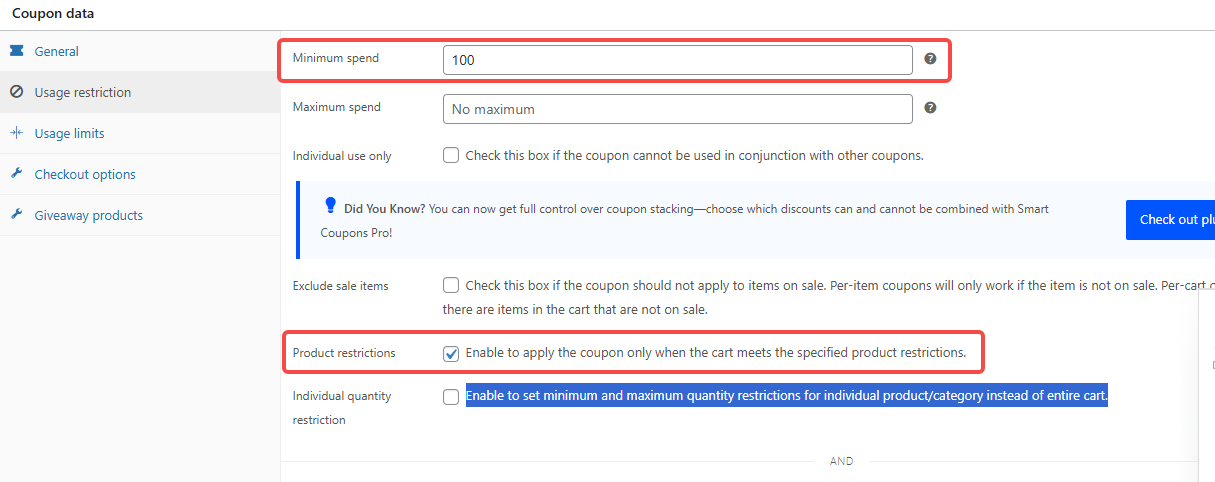The image size is (1215, 482).
Task: Click the General ticket icon
Action: [x=16, y=51]
